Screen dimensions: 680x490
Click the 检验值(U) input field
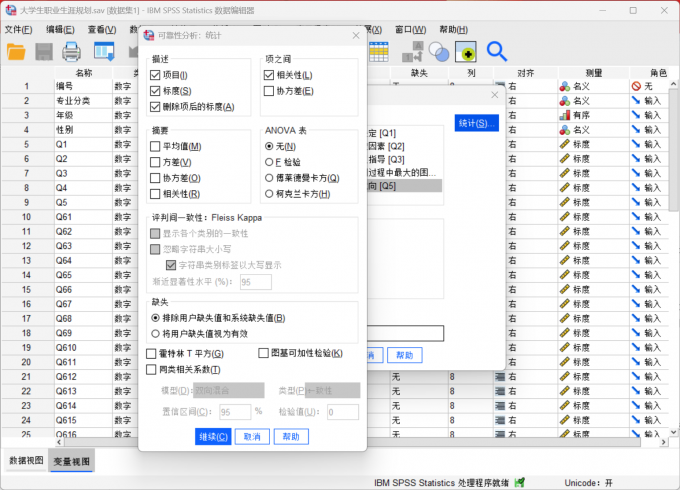(x=343, y=412)
